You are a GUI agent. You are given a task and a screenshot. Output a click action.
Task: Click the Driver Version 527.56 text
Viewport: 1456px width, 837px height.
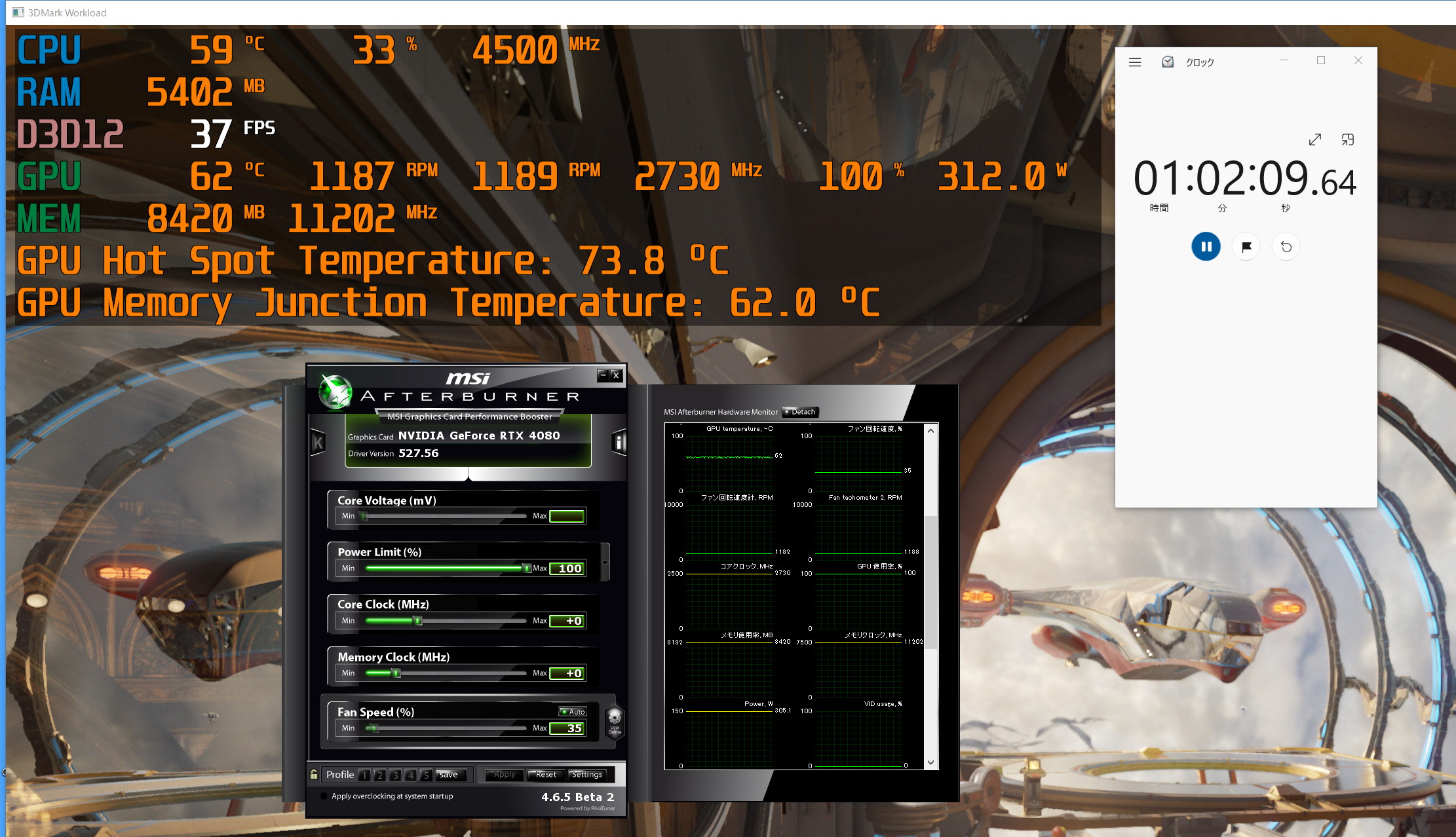pyautogui.click(x=394, y=453)
